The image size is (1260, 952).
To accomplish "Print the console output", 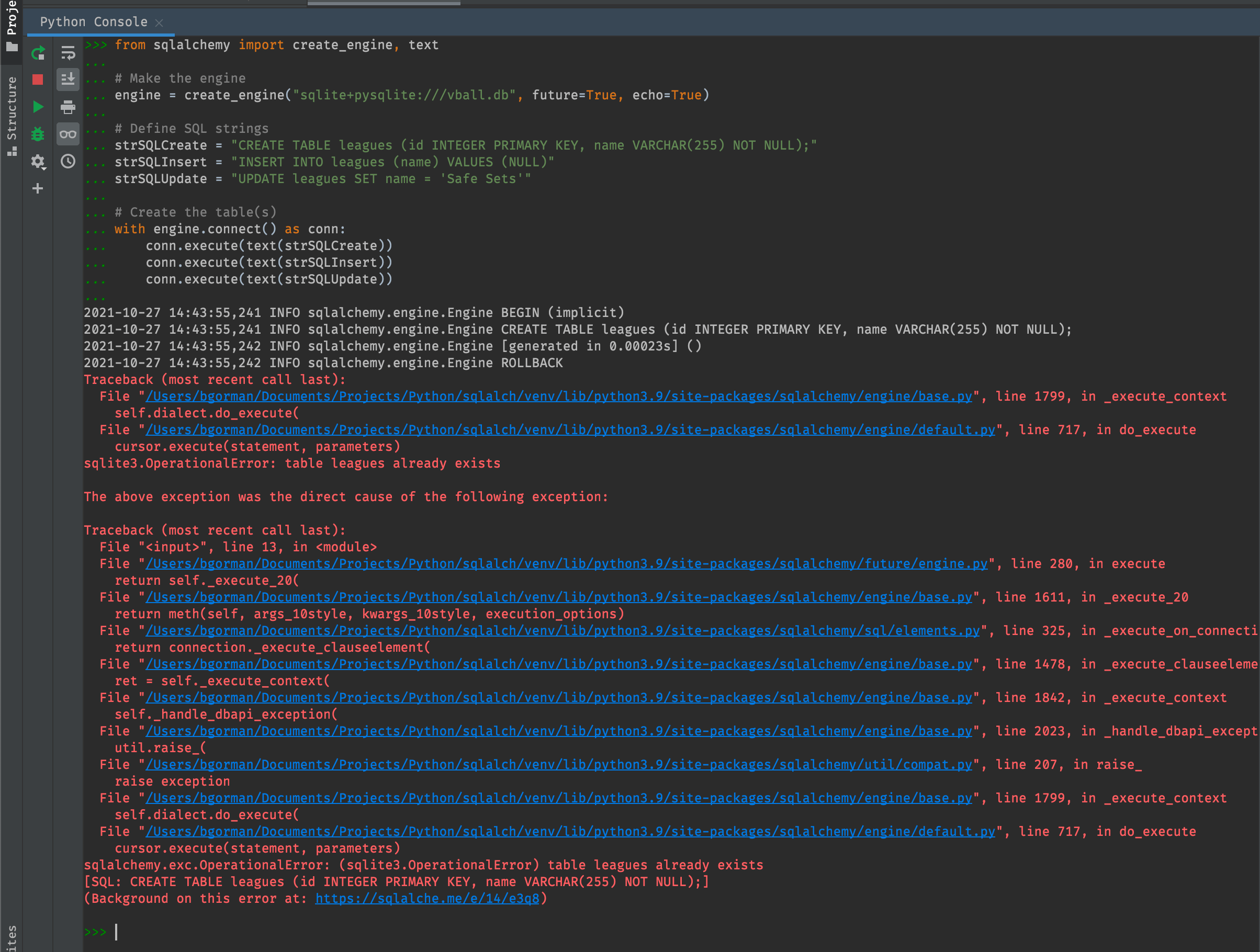I will pyautogui.click(x=68, y=107).
